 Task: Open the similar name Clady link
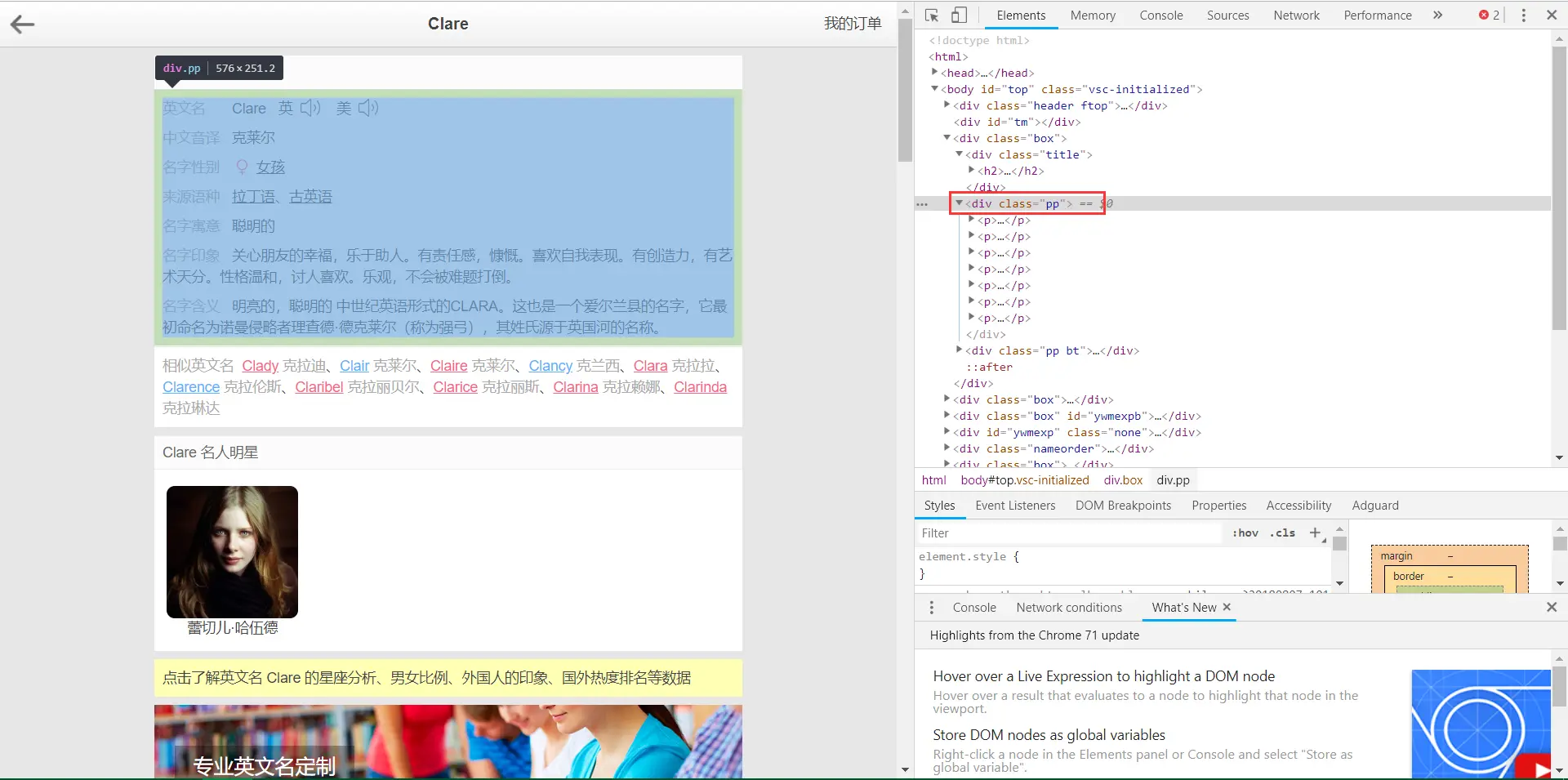(260, 366)
